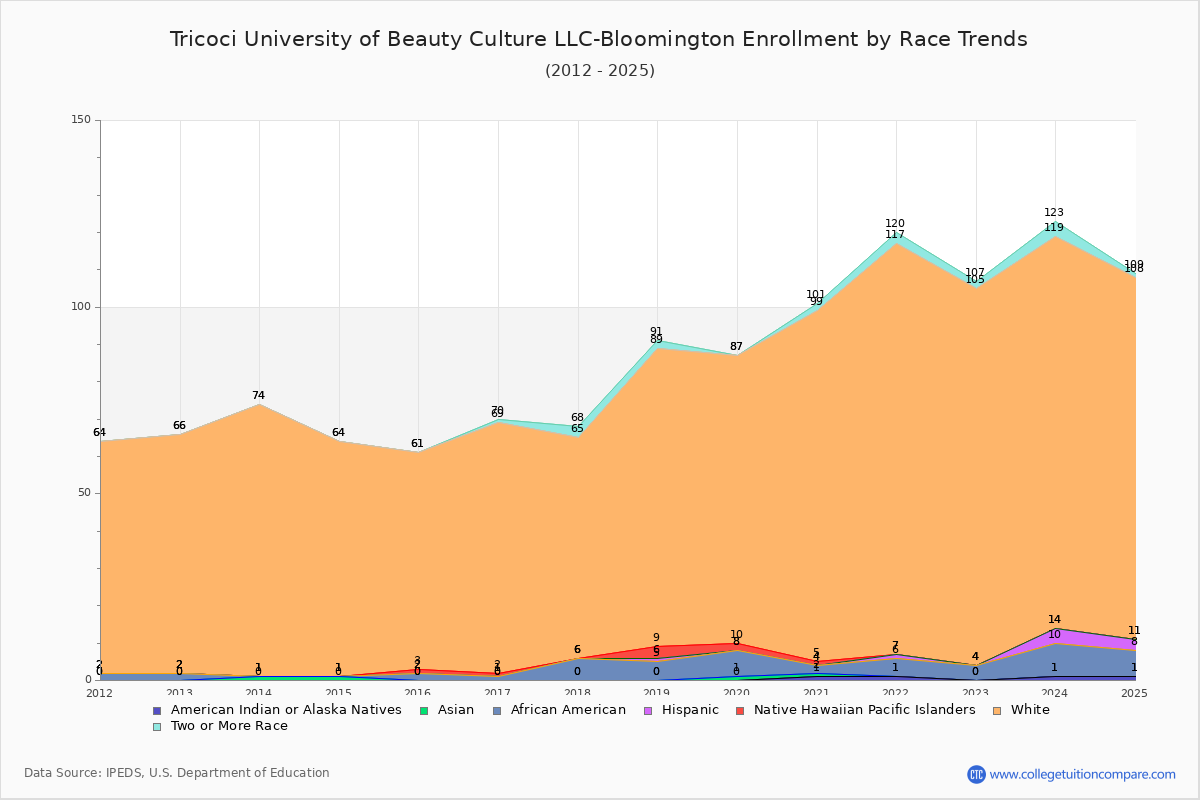Click the African American legend swatch
The image size is (1200, 800).
pyautogui.click(x=497, y=710)
